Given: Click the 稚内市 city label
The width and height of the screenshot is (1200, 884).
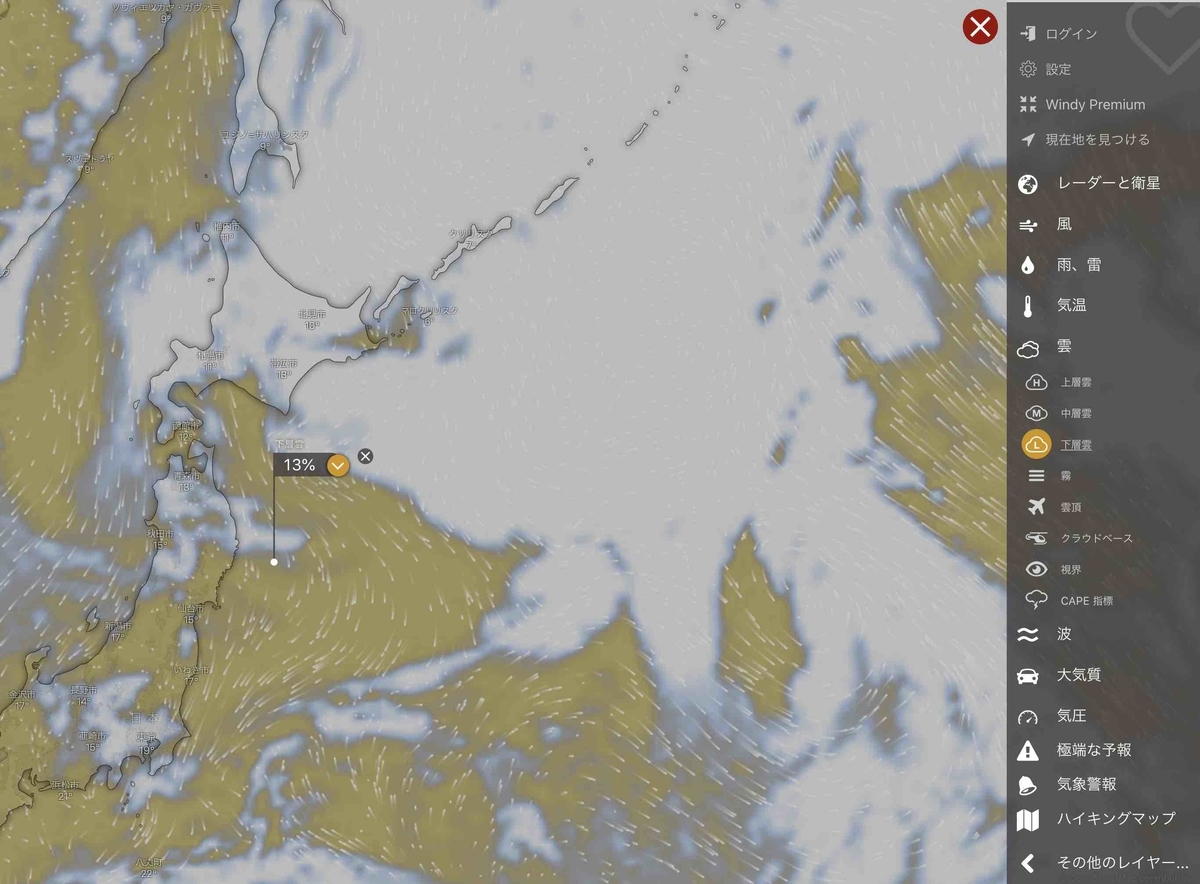Looking at the screenshot, I should (x=228, y=226).
